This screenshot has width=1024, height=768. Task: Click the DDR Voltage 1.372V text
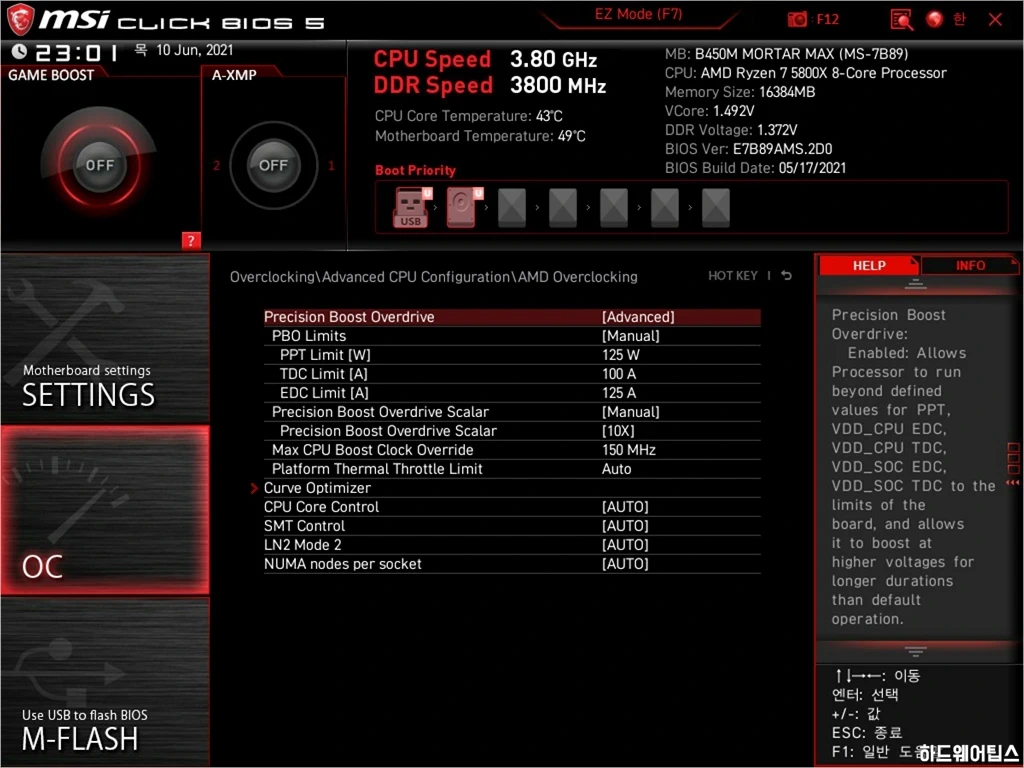731,130
